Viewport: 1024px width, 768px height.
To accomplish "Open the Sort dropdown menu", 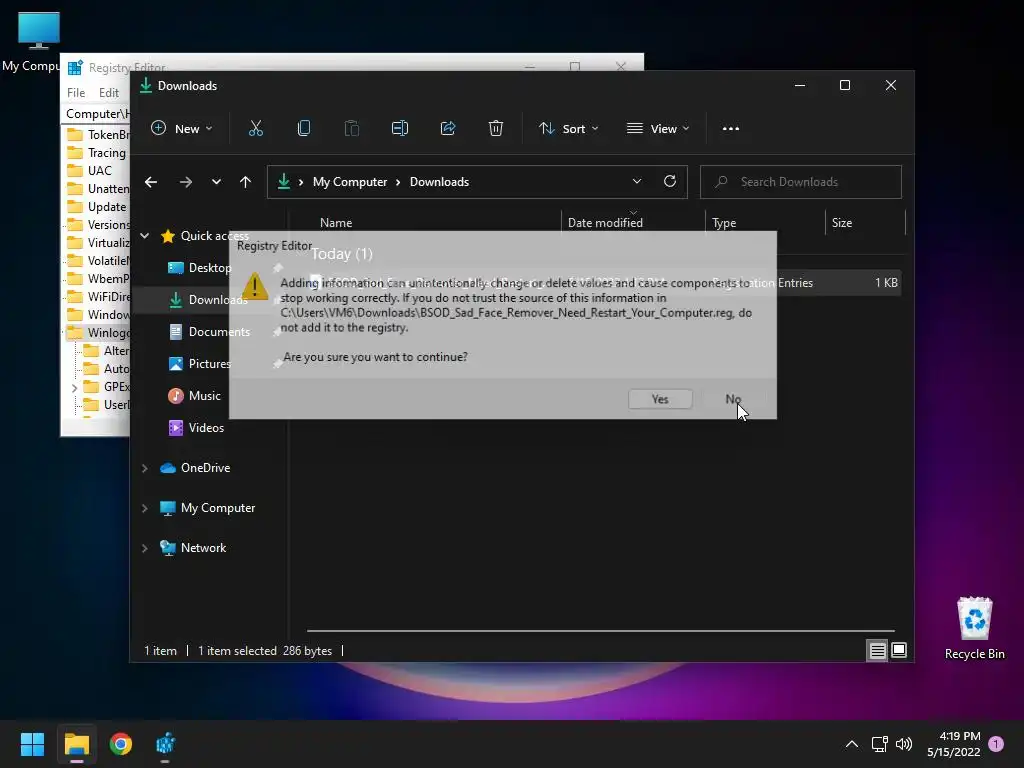I will 568,129.
